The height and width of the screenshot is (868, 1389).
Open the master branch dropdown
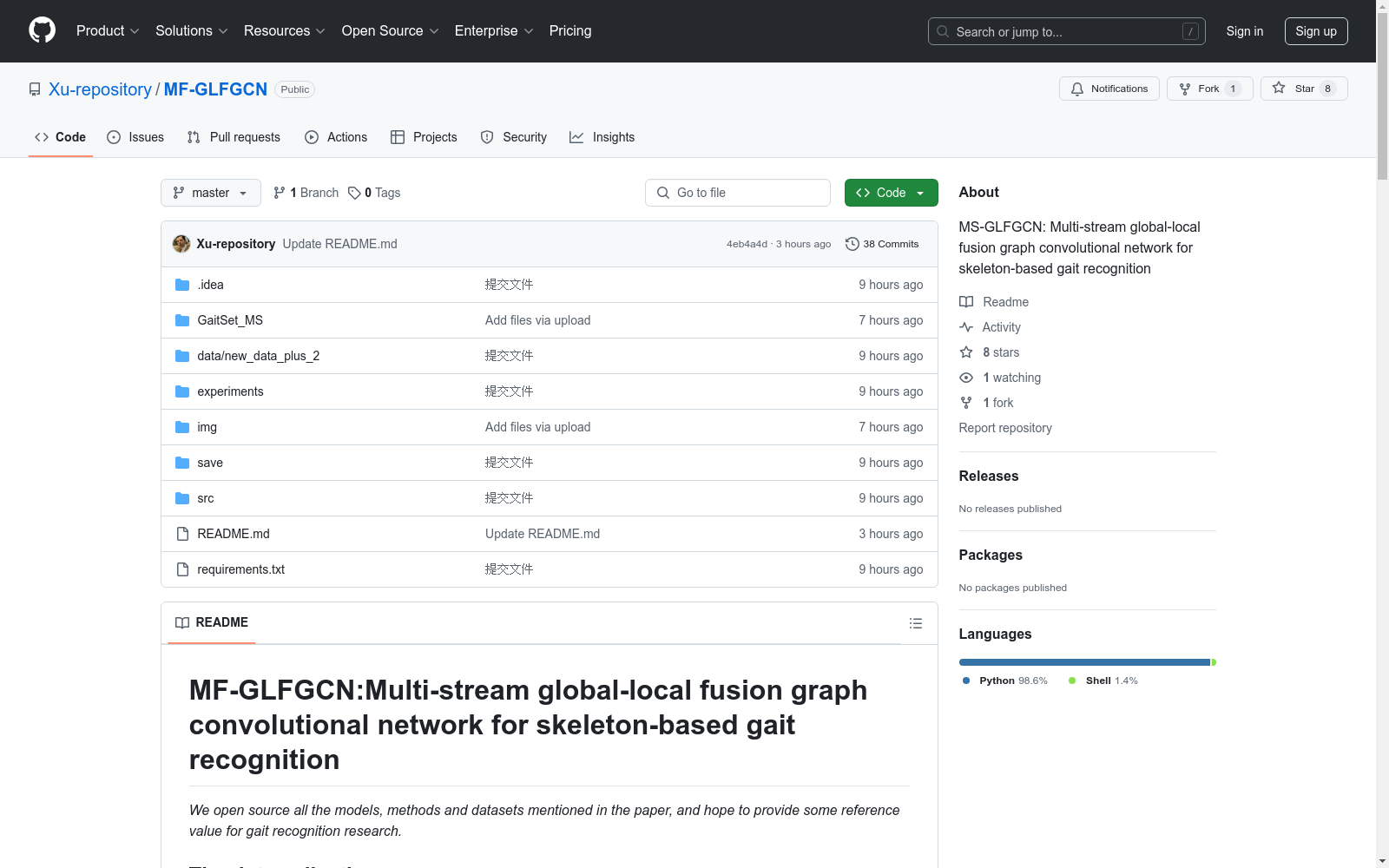pyautogui.click(x=211, y=193)
